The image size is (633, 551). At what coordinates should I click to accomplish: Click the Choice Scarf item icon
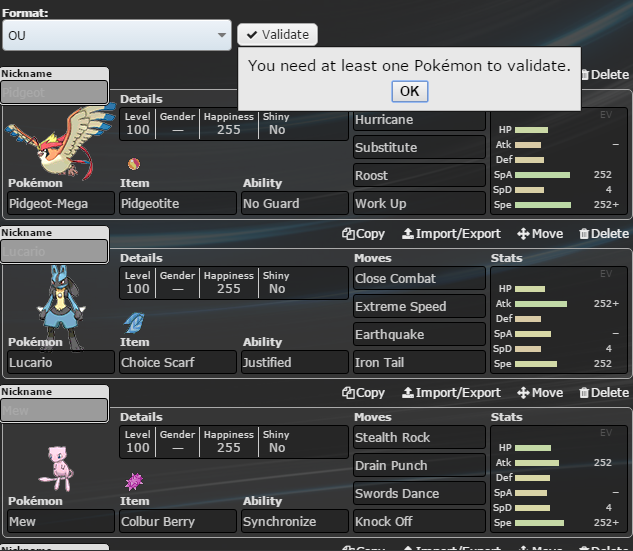click(x=134, y=323)
